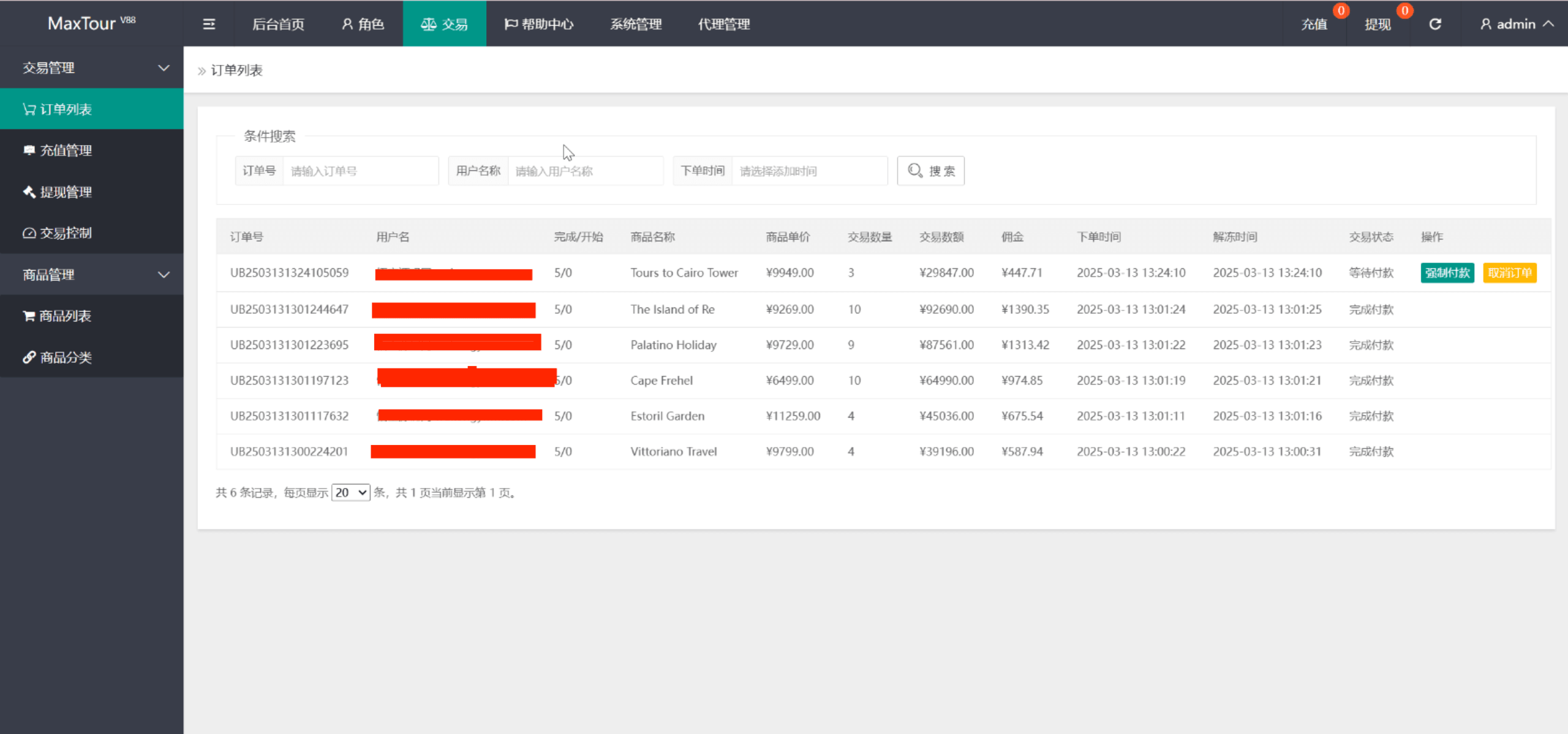
Task: Open 充值管理 in the sidebar
Action: (x=66, y=151)
